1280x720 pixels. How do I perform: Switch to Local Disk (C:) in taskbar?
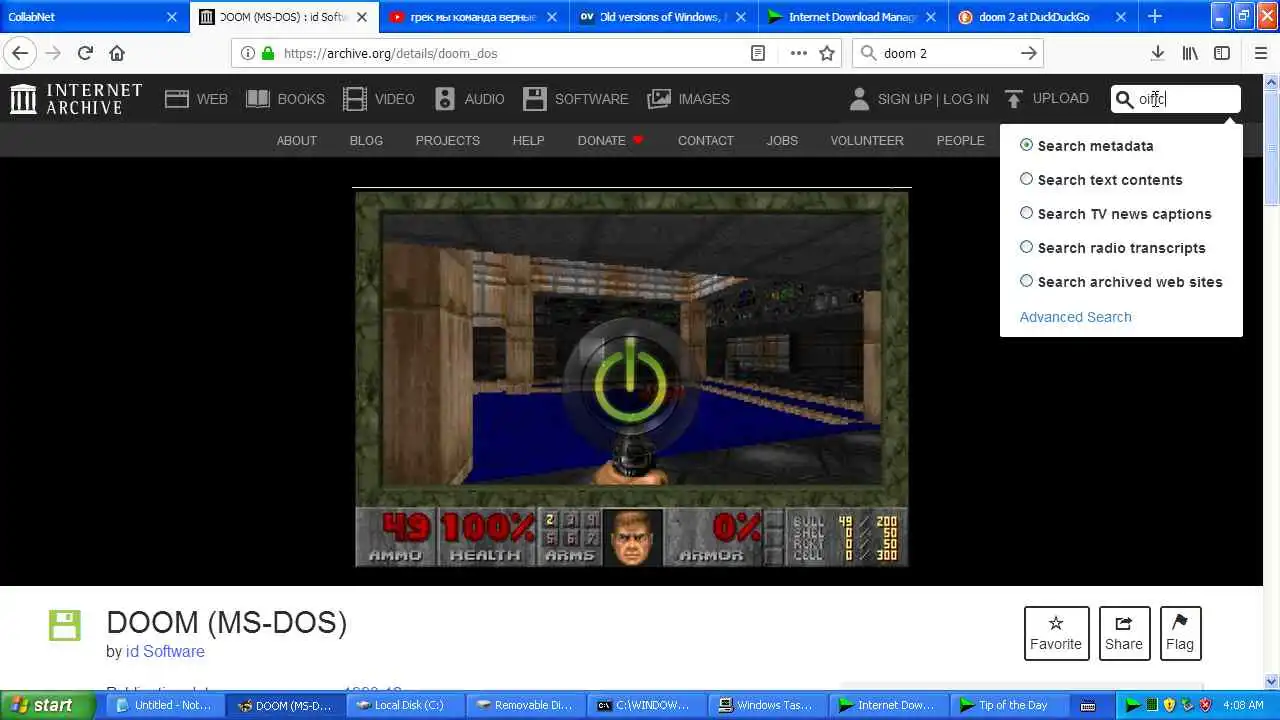point(404,705)
